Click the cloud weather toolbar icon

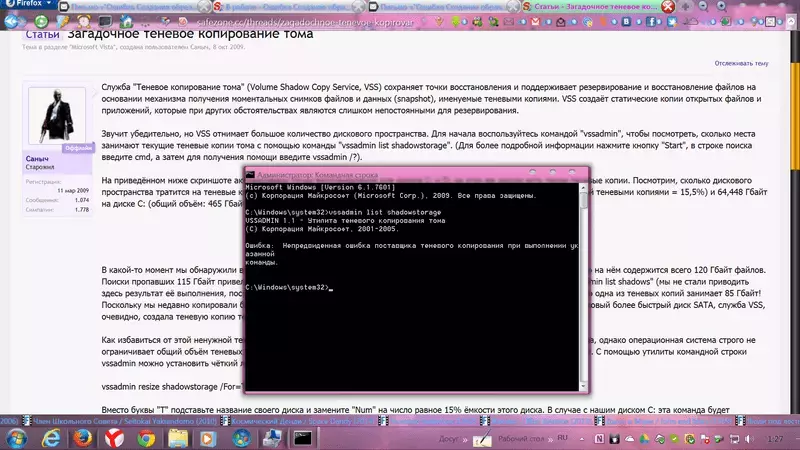click(x=690, y=22)
